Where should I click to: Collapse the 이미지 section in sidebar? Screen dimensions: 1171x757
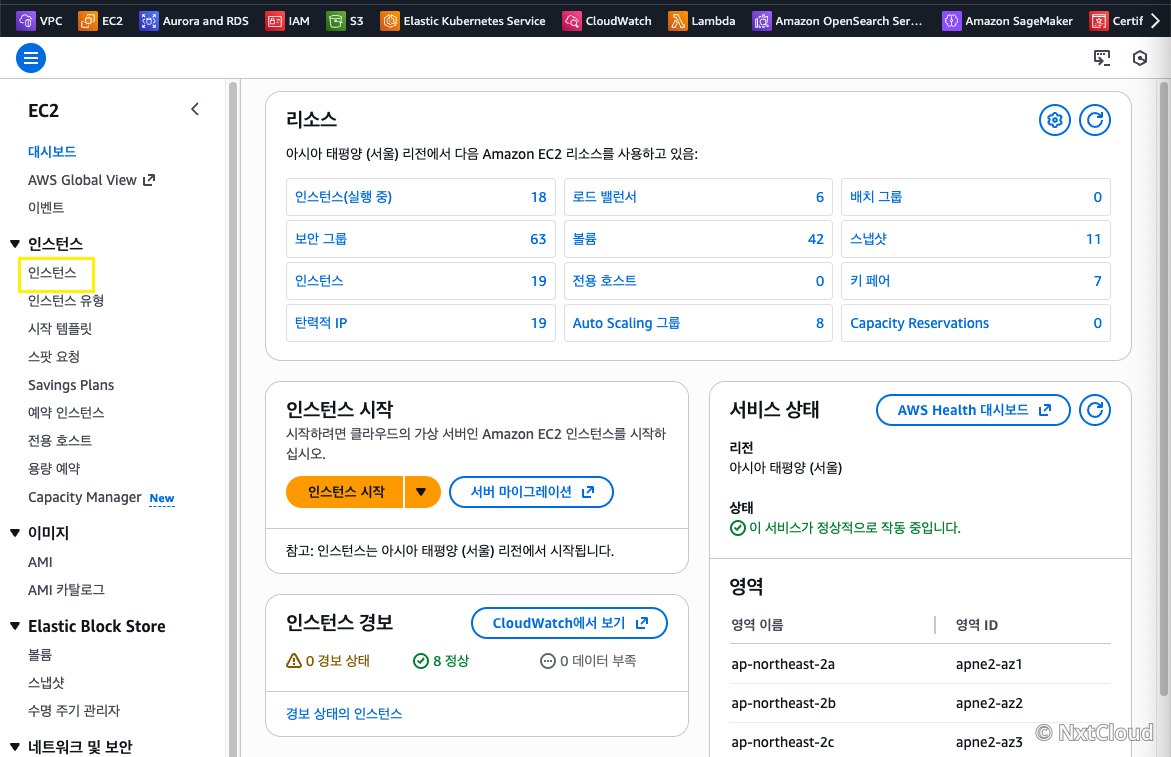click(x=15, y=533)
